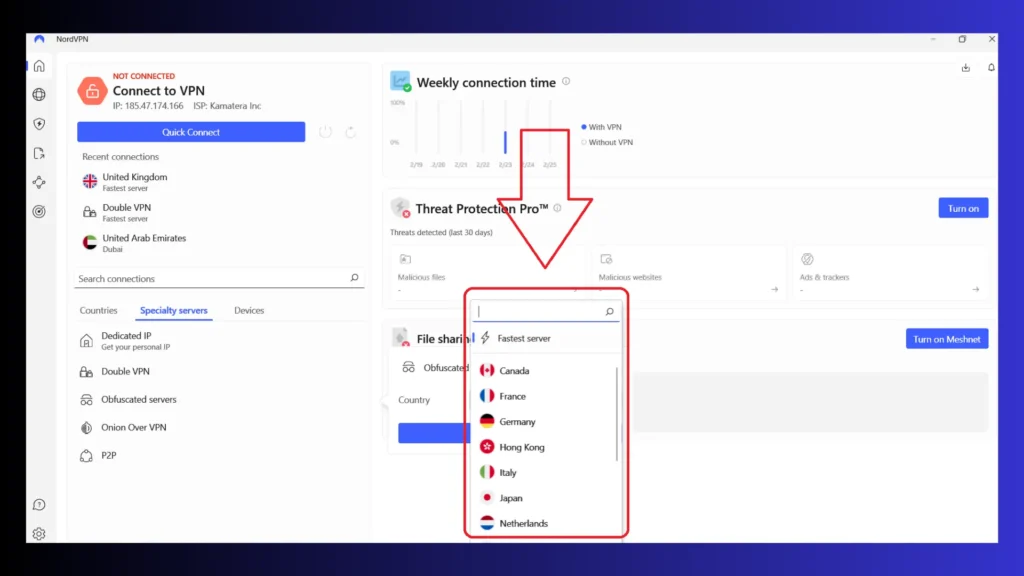Viewport: 1024px width, 576px height.
Task: Click the Malicious websites card label
Action: click(x=630, y=277)
